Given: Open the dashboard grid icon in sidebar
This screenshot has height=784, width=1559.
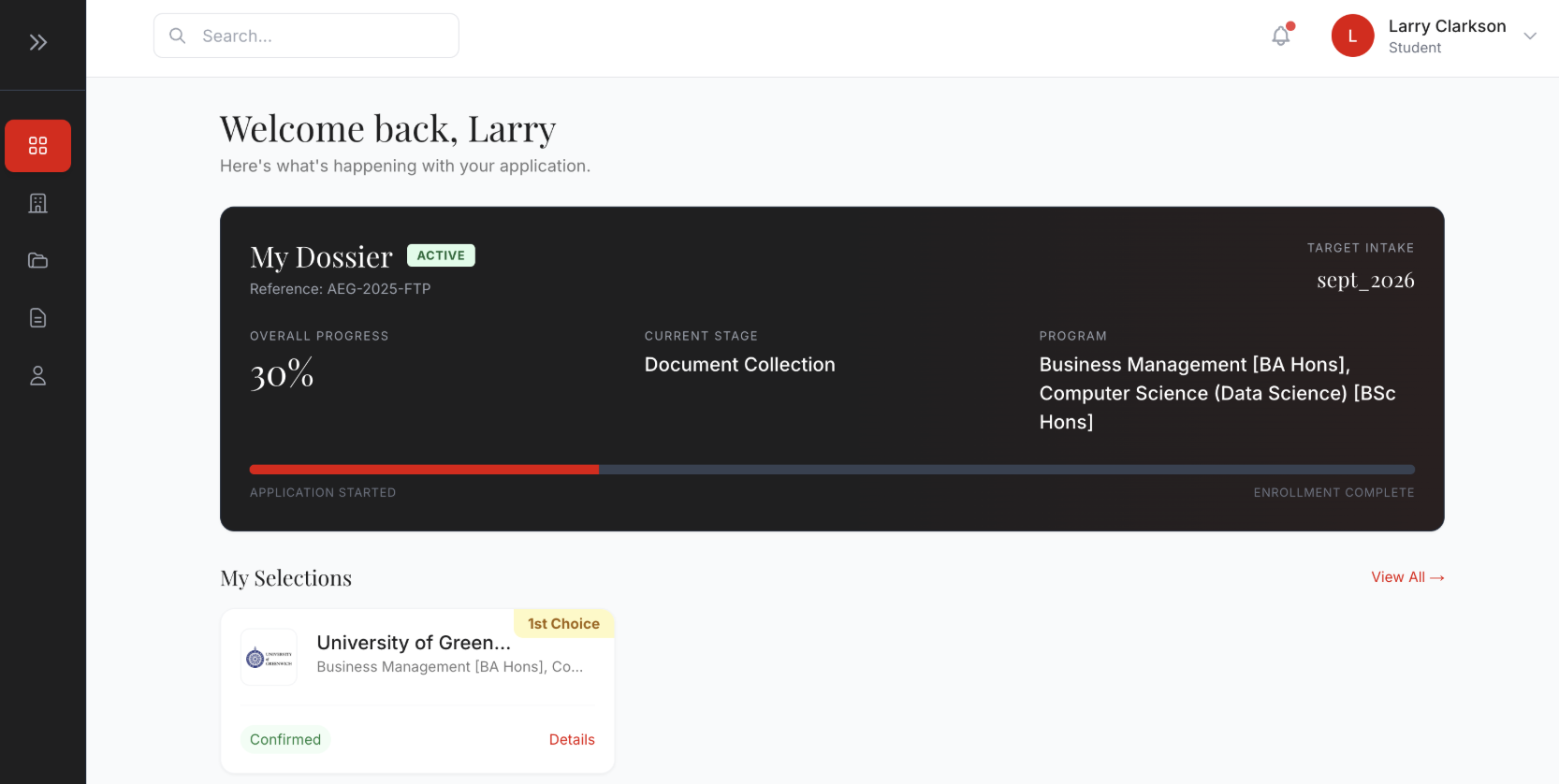Looking at the screenshot, I should click(38, 146).
